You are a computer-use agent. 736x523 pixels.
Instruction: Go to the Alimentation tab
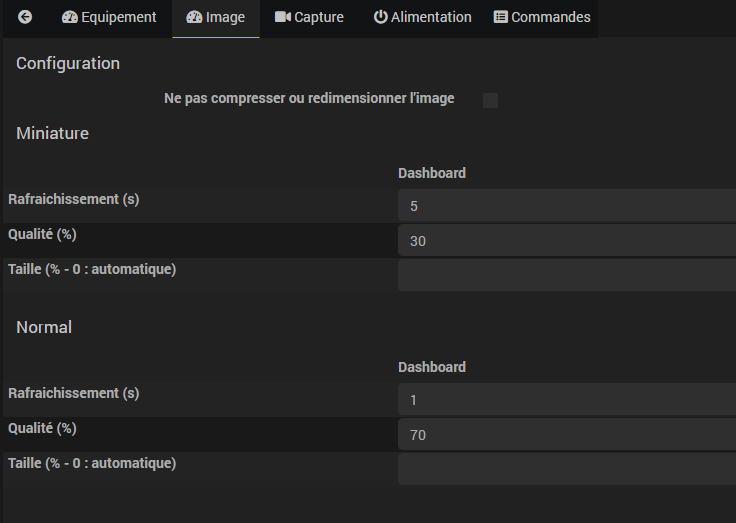pyautogui.click(x=431, y=17)
